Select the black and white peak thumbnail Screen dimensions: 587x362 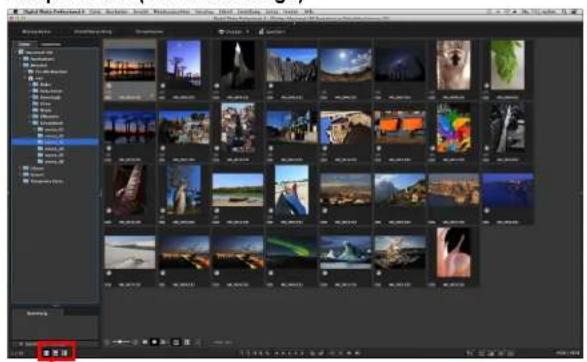point(238,65)
